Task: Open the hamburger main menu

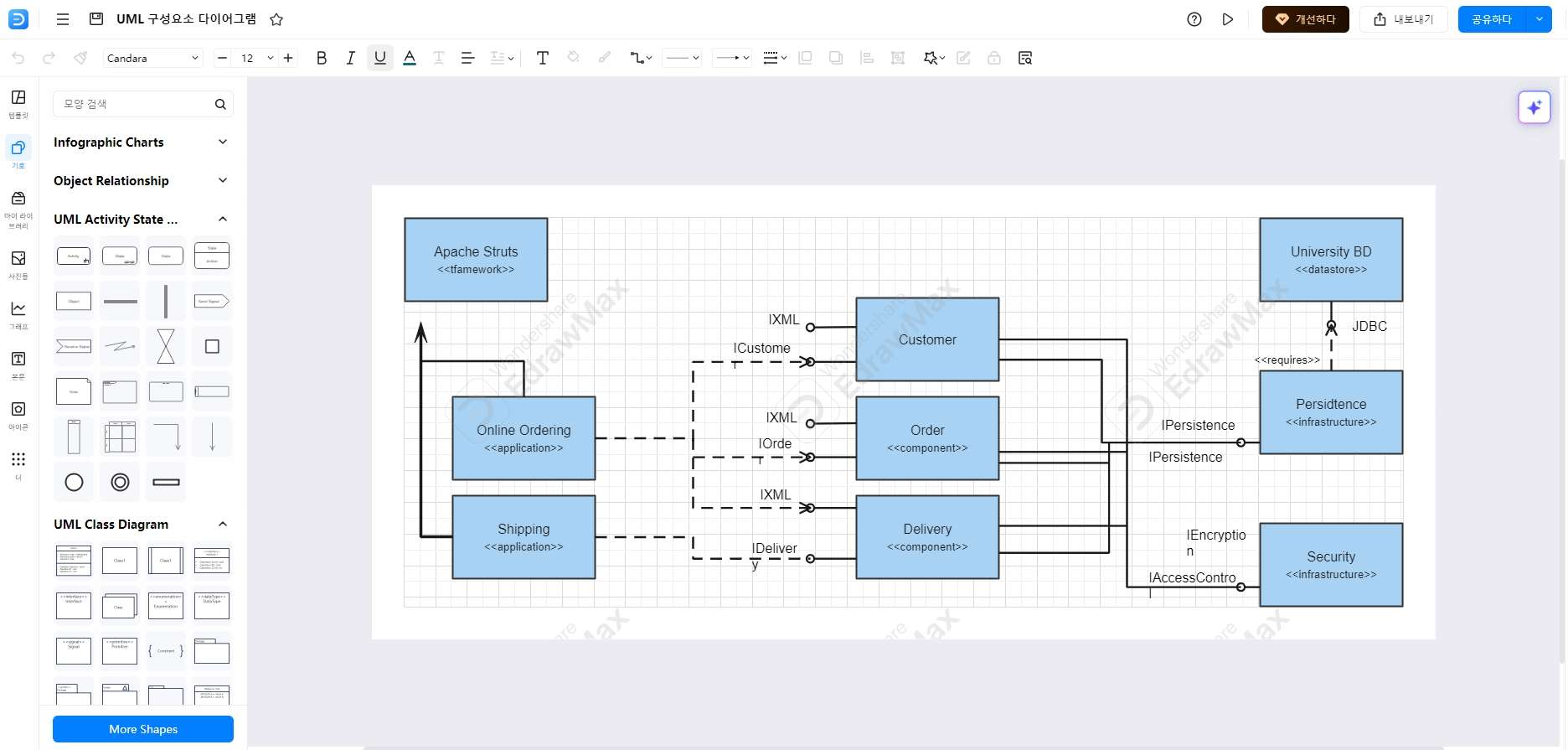Action: [62, 19]
